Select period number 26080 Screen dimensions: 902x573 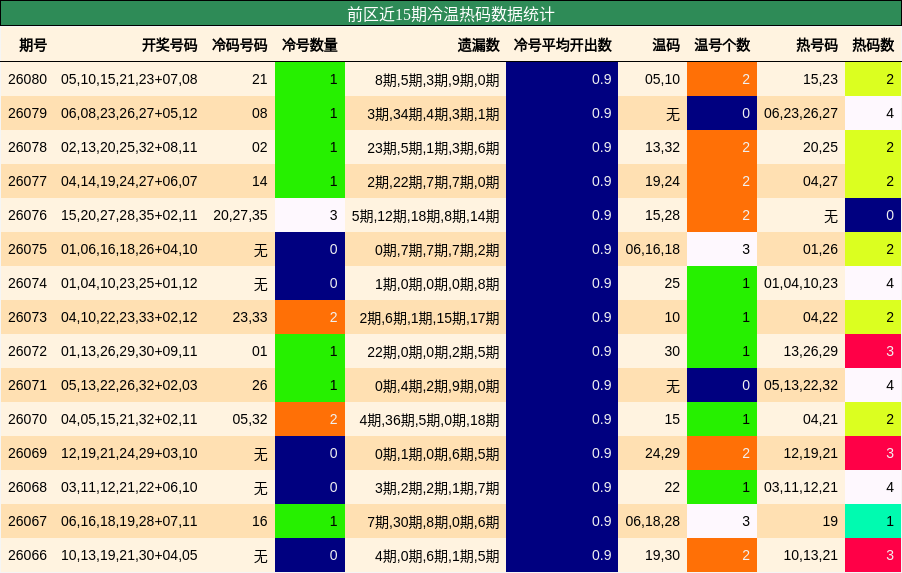pos(28,79)
